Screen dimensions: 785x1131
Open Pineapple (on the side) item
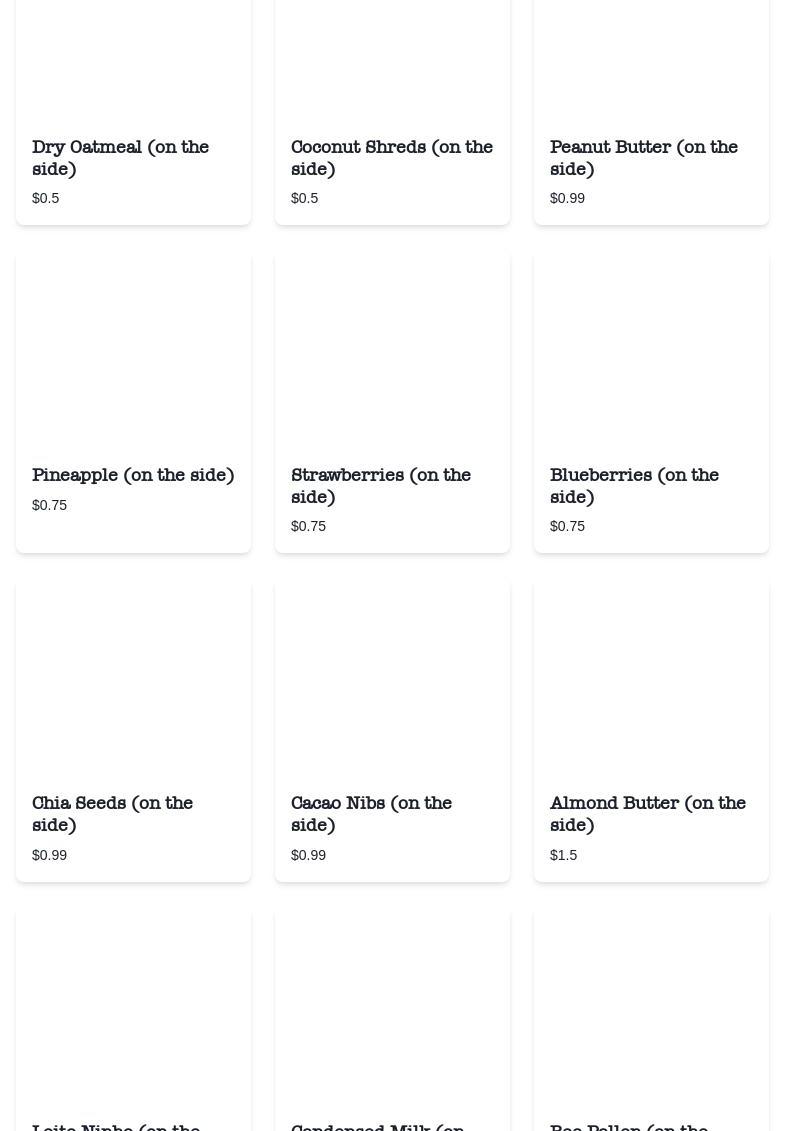pyautogui.click(x=133, y=475)
